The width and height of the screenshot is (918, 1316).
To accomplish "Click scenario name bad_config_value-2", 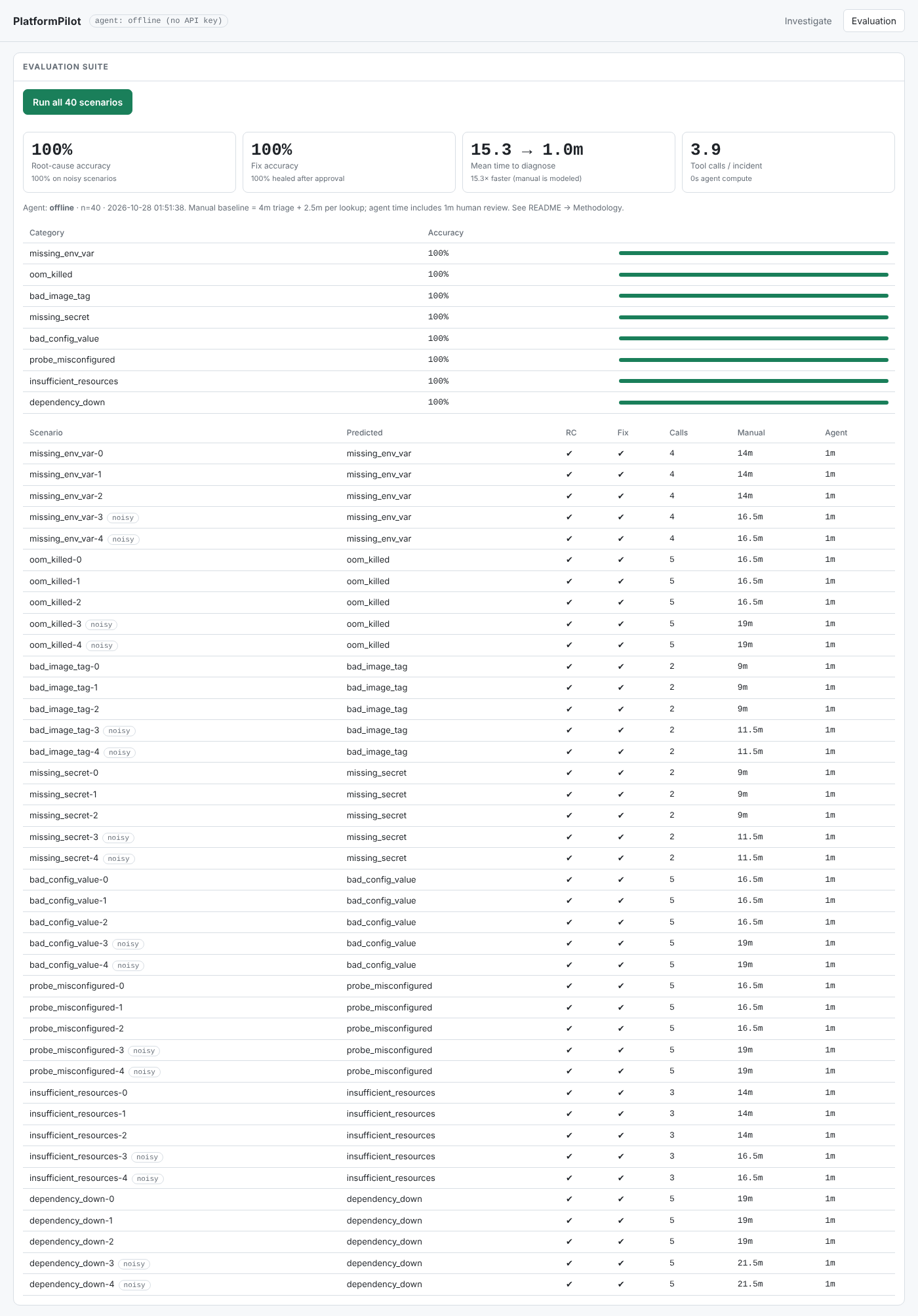I will [69, 923].
